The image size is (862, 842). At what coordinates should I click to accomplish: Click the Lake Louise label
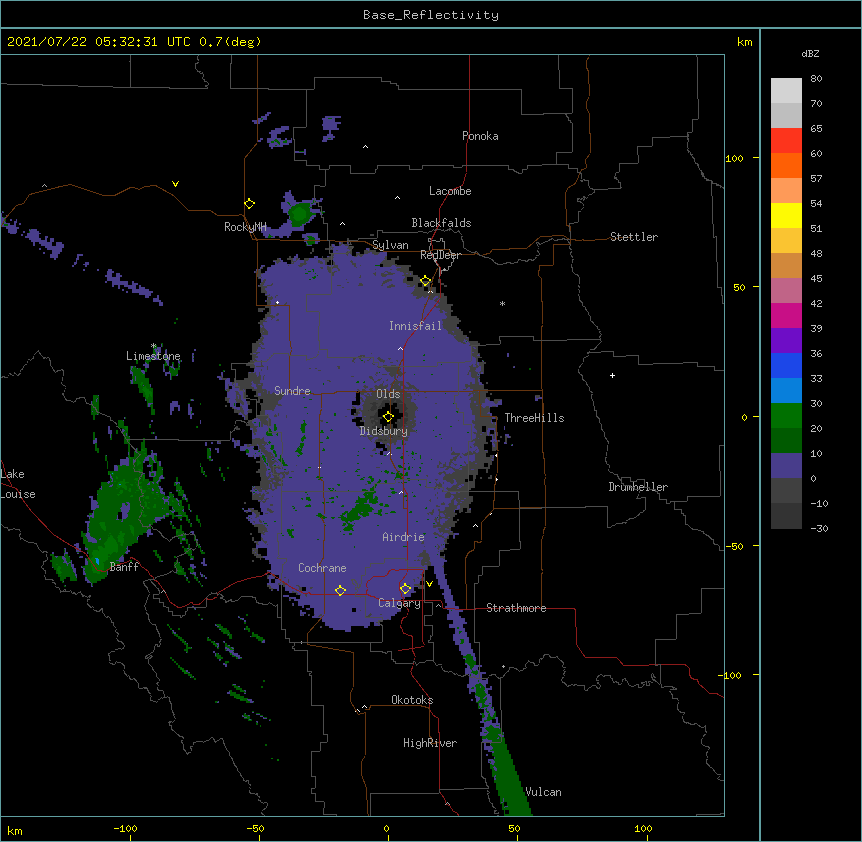pyautogui.click(x=18, y=484)
